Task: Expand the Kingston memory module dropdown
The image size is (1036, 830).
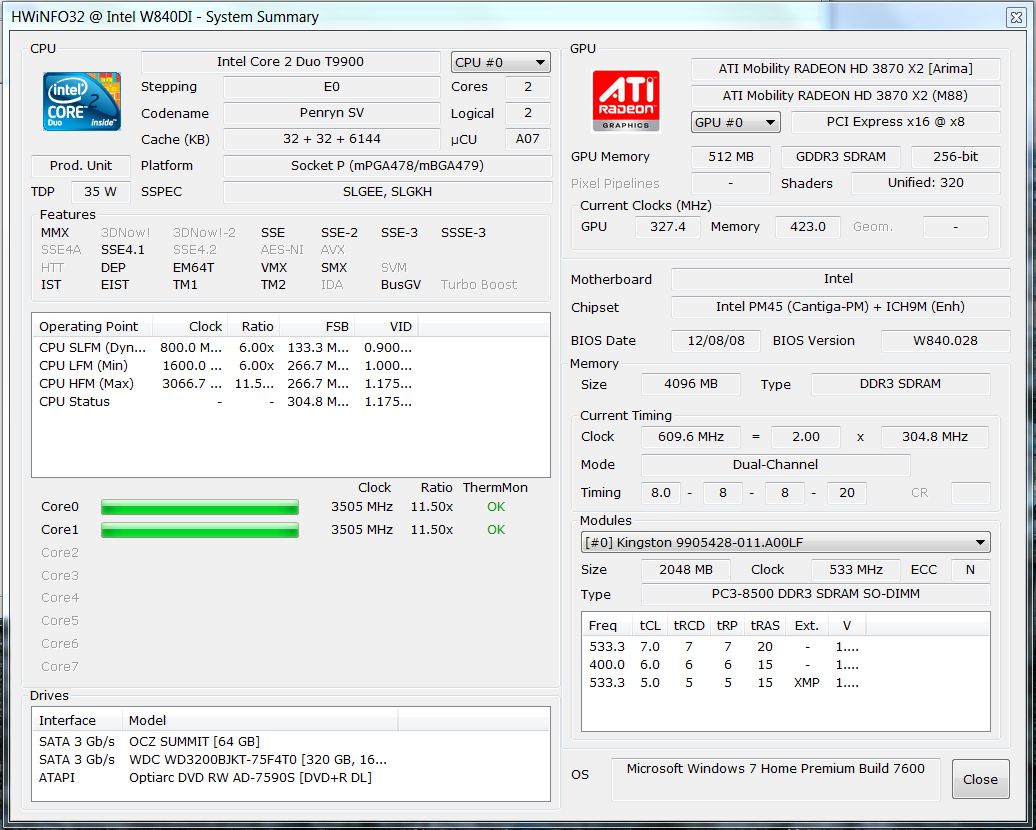Action: [x=786, y=543]
